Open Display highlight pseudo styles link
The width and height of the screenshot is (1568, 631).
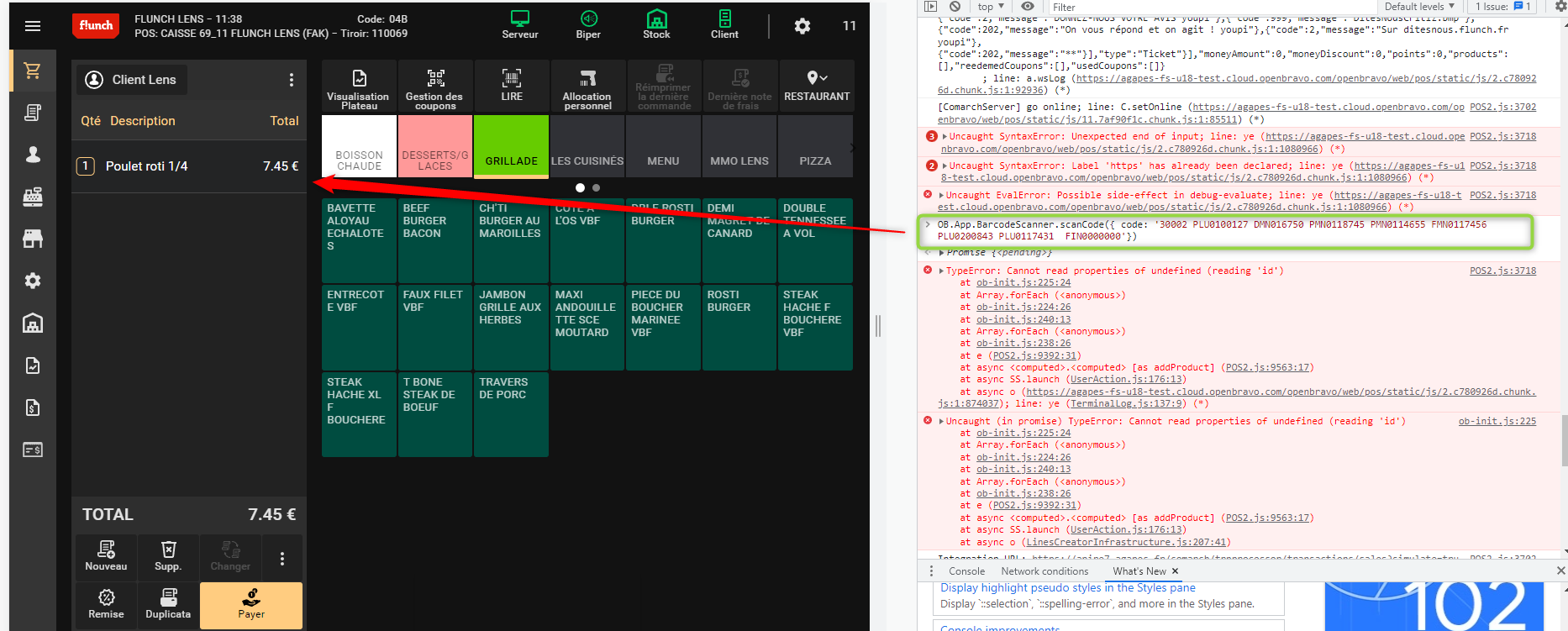coord(1067,588)
